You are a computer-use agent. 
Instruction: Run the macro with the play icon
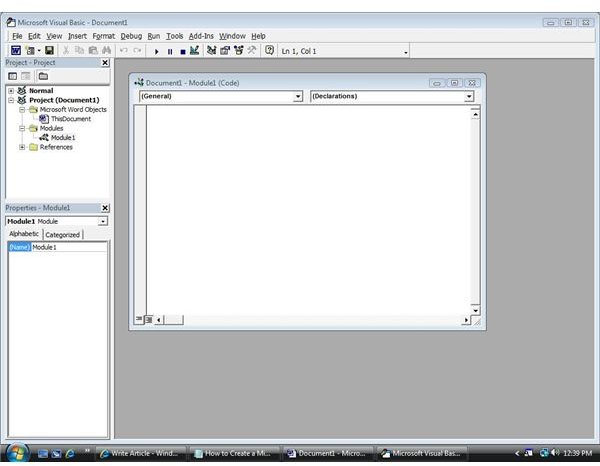156,51
